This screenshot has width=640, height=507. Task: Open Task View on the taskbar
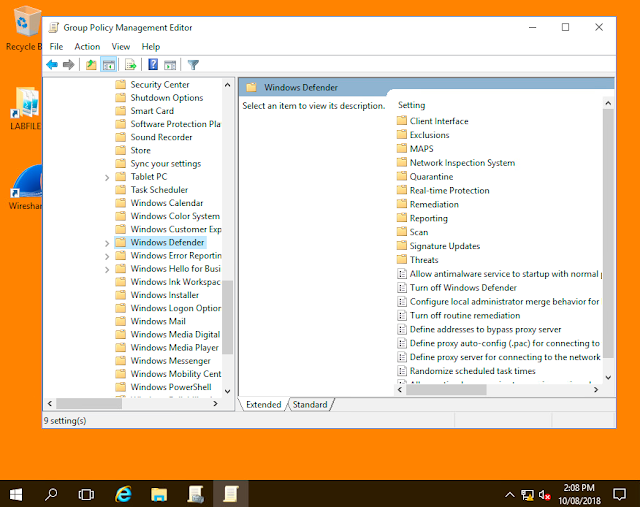coord(86,494)
